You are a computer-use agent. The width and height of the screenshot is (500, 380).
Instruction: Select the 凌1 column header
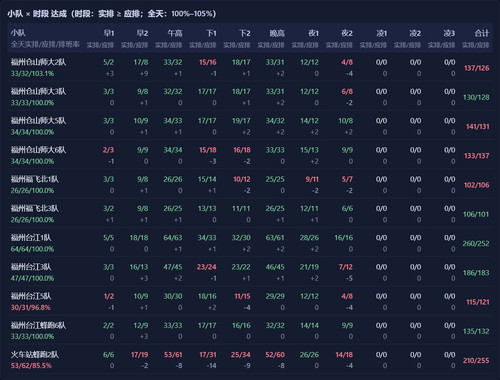click(x=381, y=33)
